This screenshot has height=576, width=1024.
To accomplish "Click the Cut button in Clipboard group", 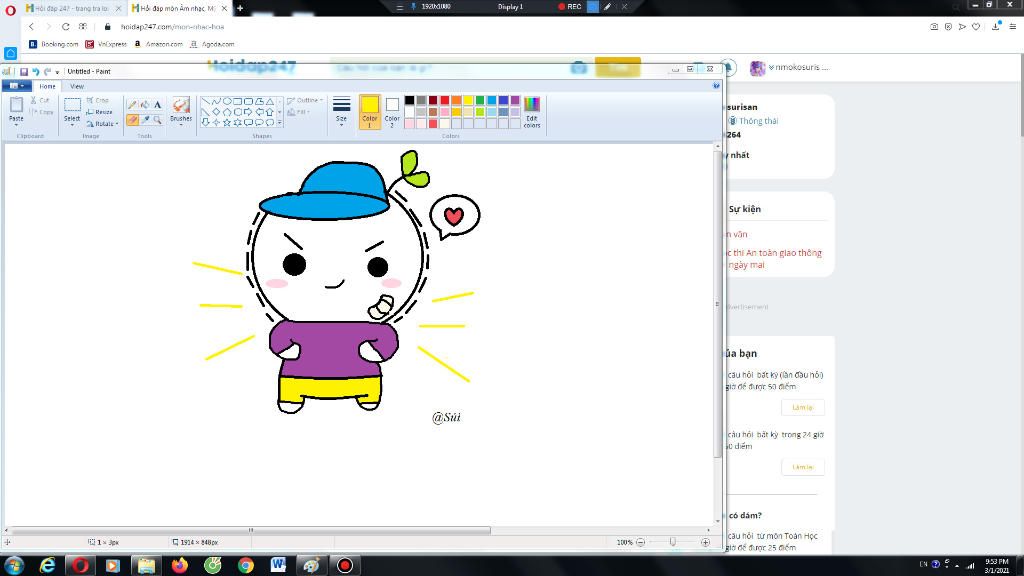I will (x=40, y=101).
